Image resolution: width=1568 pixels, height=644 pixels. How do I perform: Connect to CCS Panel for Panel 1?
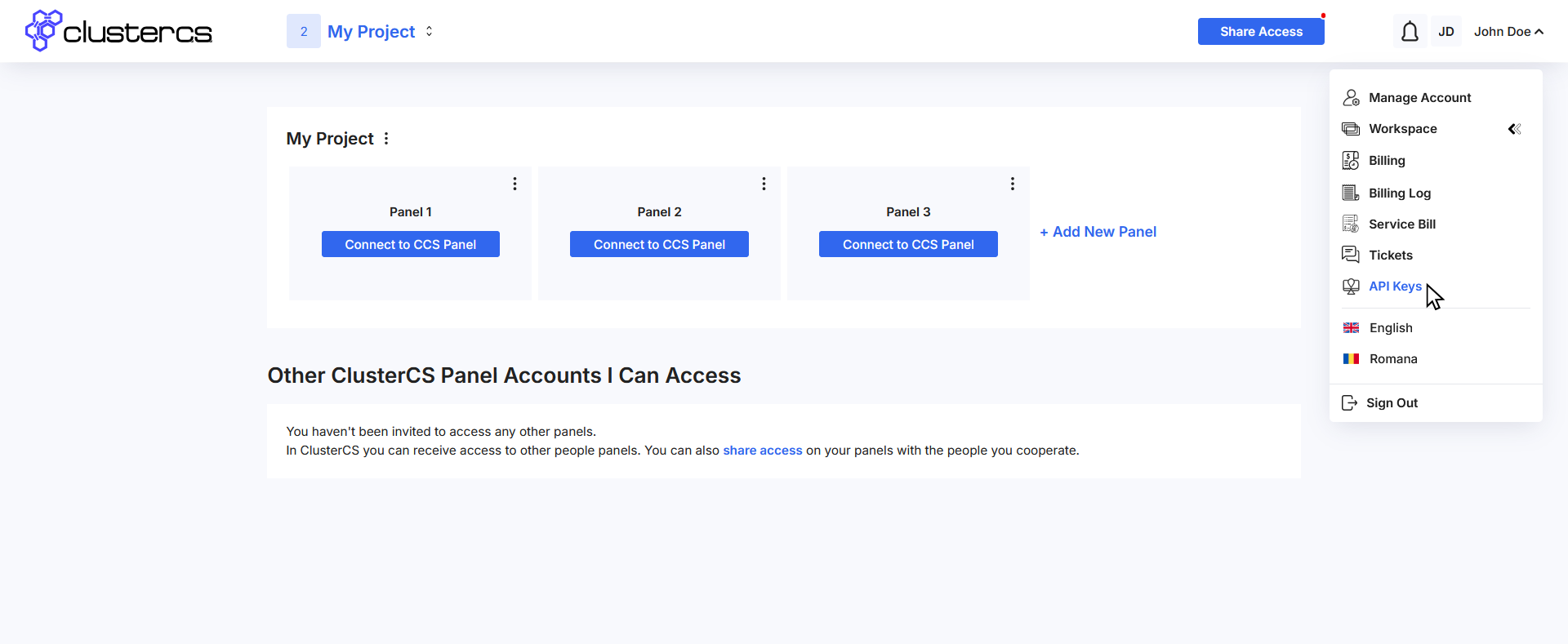411,244
